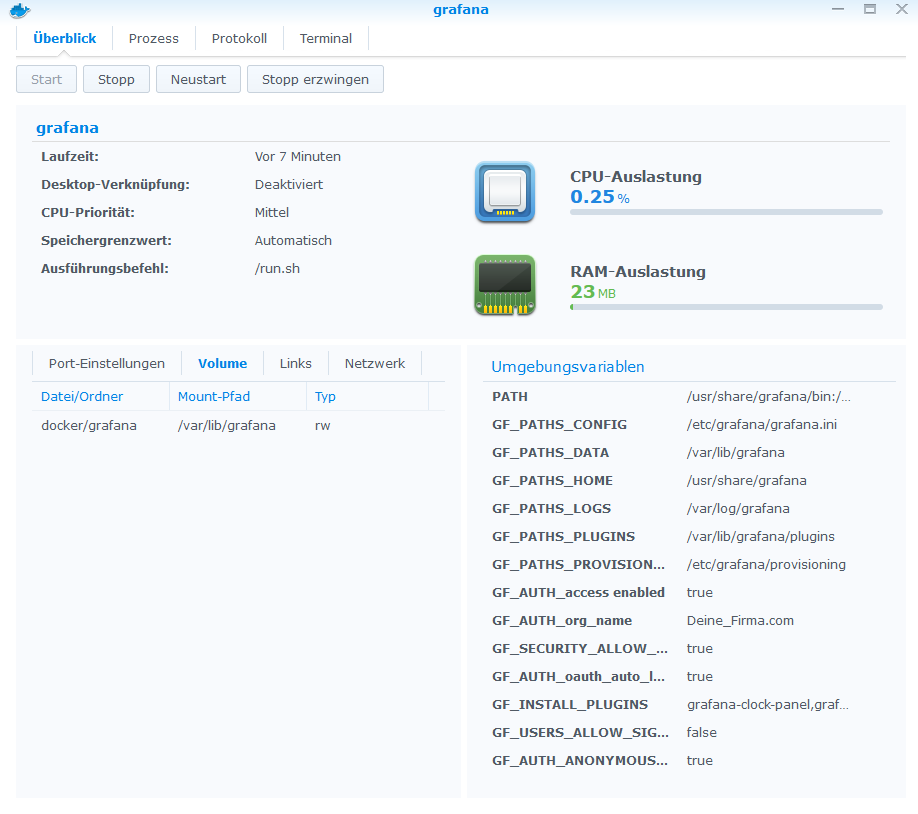Click the 0.25 % CPU value
Viewport: 918px width, 814px height.
[600, 197]
